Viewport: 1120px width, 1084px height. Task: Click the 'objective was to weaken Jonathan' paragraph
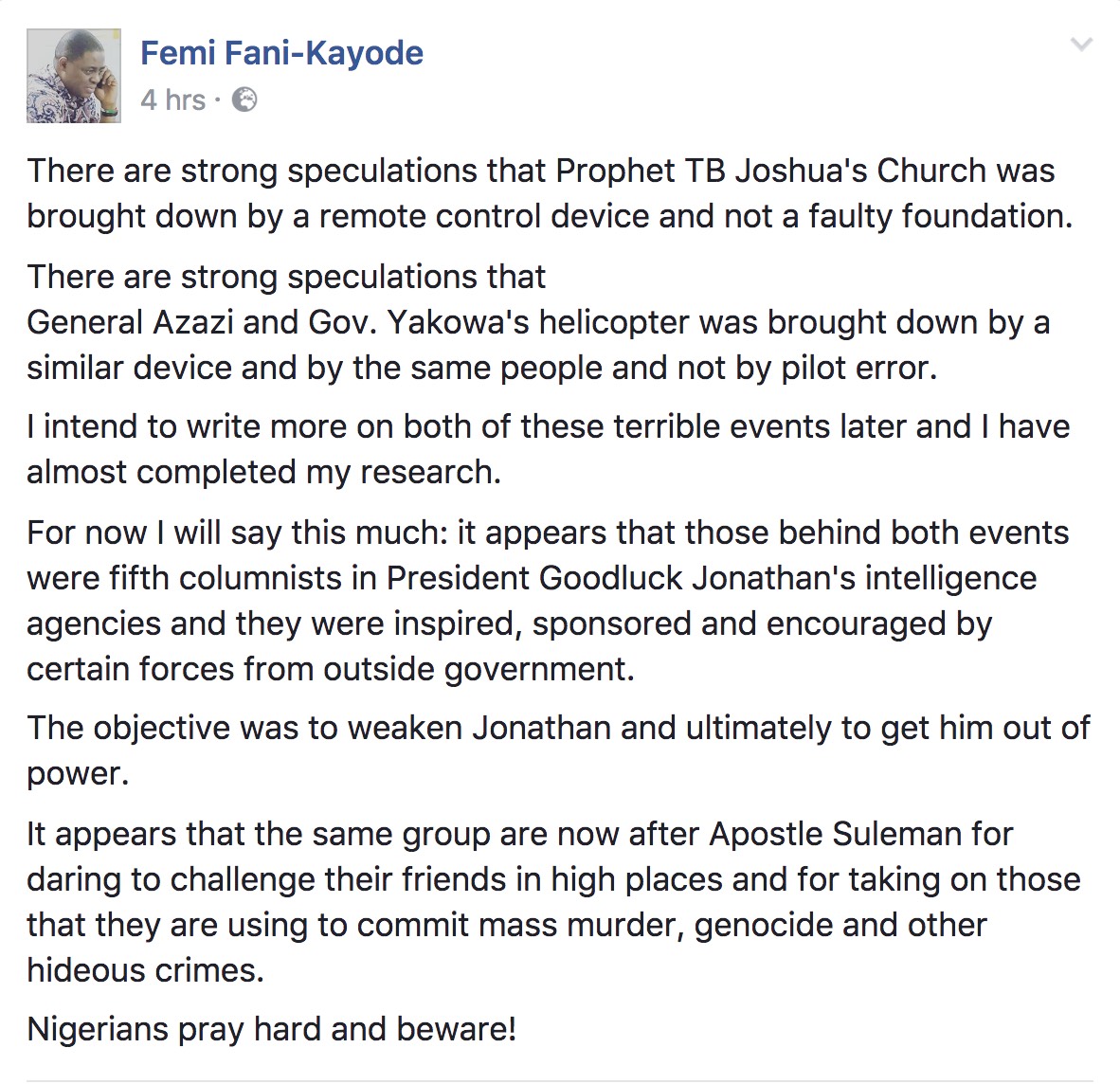[x=557, y=750]
